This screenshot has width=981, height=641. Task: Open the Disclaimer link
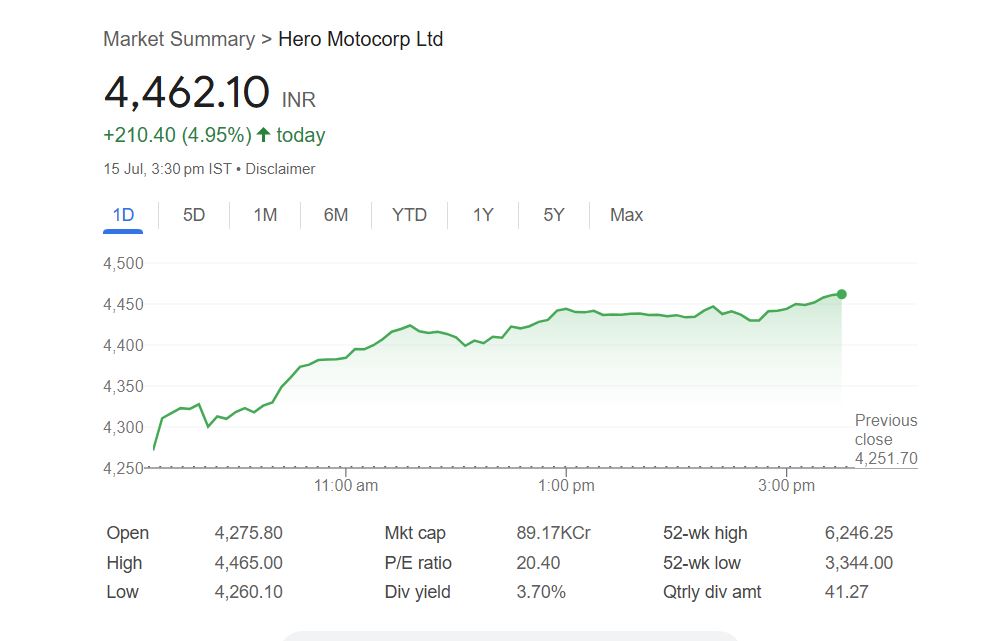(x=280, y=169)
